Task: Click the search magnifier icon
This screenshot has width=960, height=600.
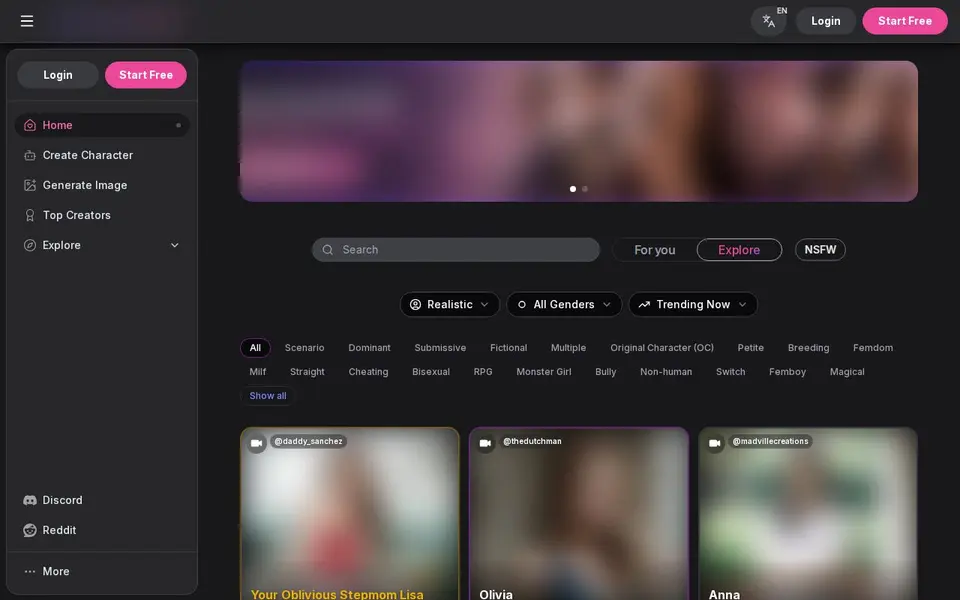Action: tap(328, 250)
